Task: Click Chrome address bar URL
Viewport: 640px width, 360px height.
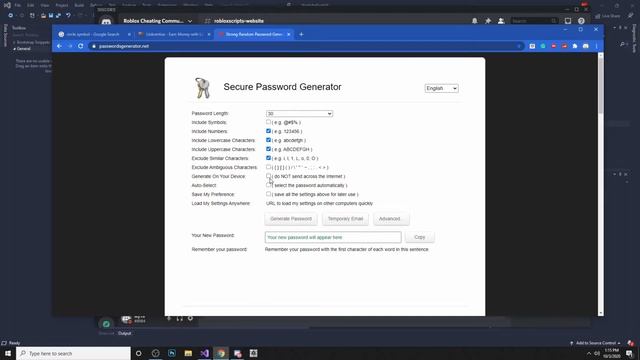Action: [124, 46]
